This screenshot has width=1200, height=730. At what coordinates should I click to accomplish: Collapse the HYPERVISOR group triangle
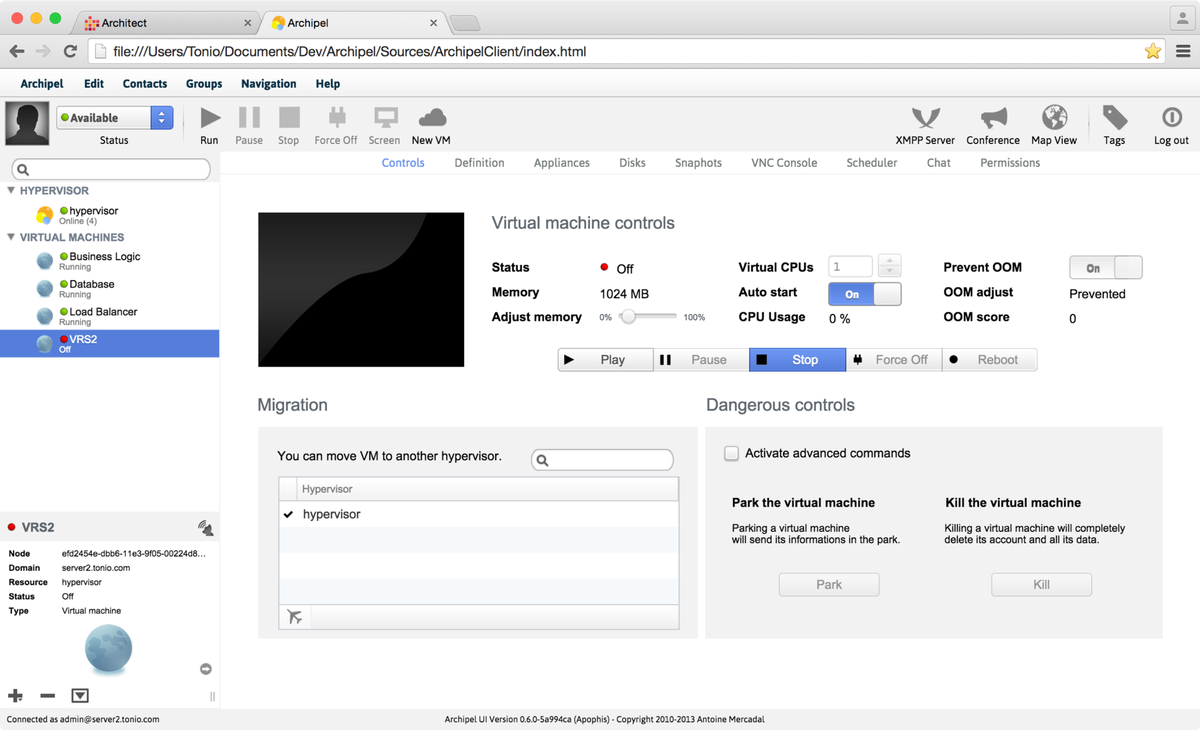coord(11,190)
